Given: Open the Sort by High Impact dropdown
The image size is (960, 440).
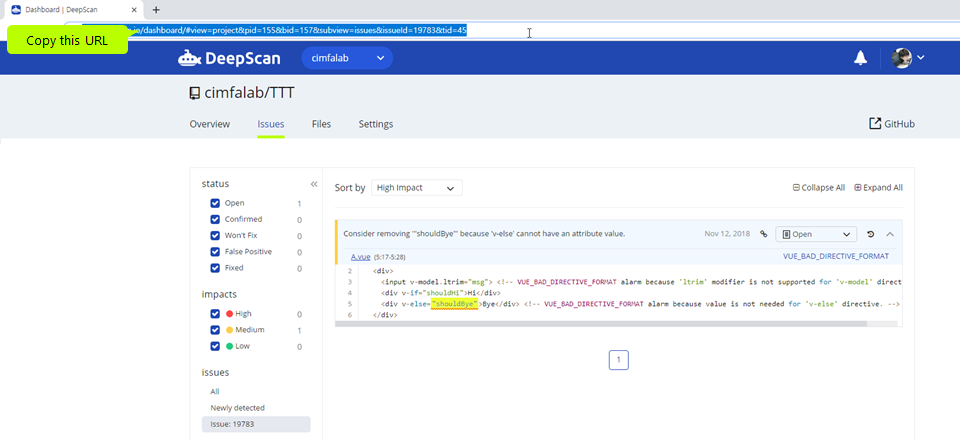Looking at the screenshot, I should (416, 188).
